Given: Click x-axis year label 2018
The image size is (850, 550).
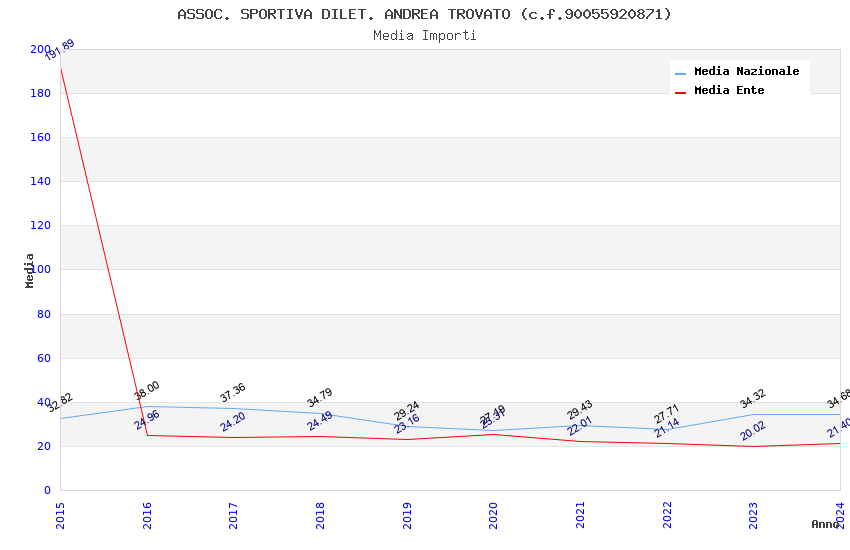Looking at the screenshot, I should [x=320, y=515].
